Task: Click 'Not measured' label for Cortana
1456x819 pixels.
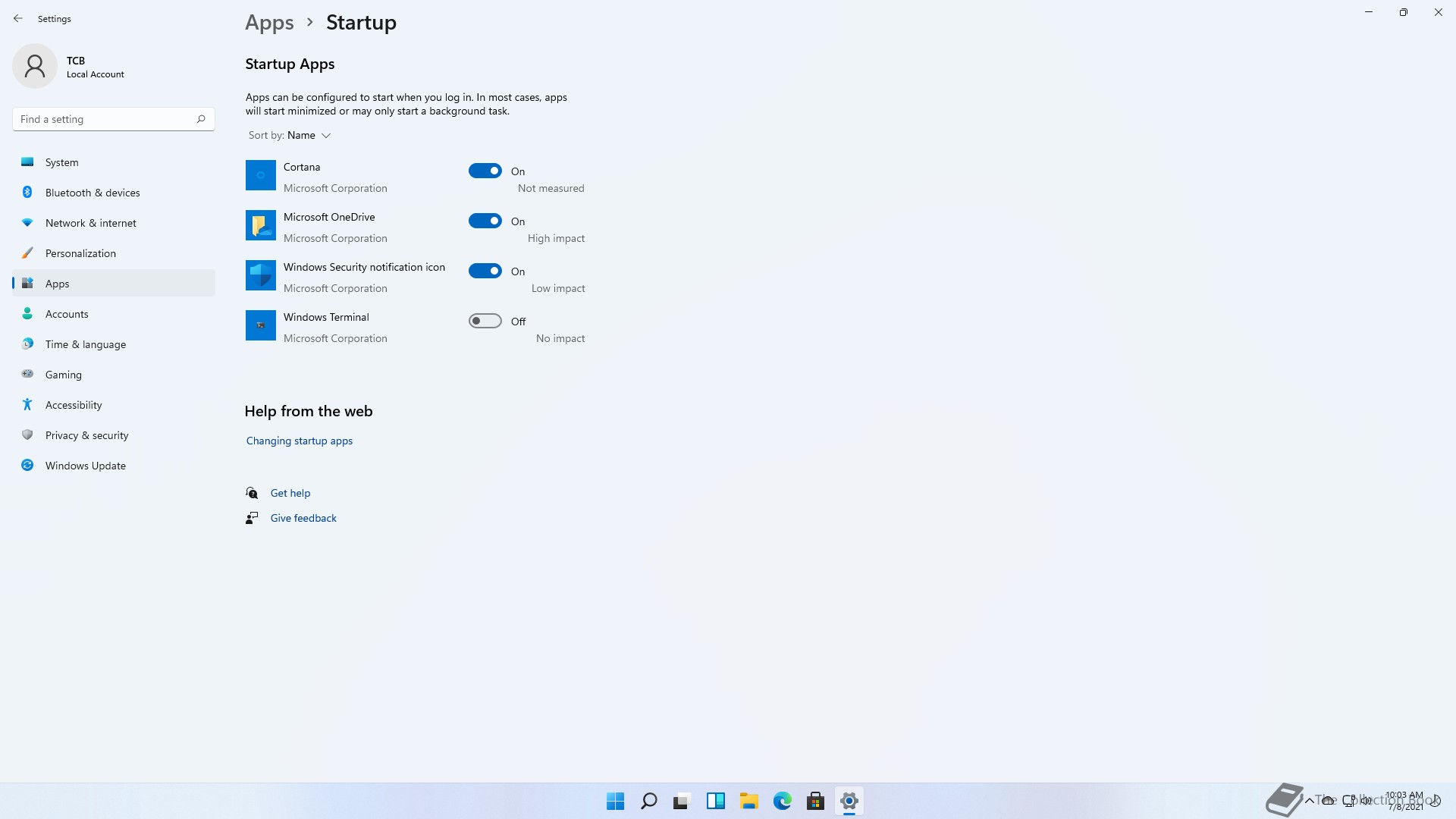Action: pos(551,188)
